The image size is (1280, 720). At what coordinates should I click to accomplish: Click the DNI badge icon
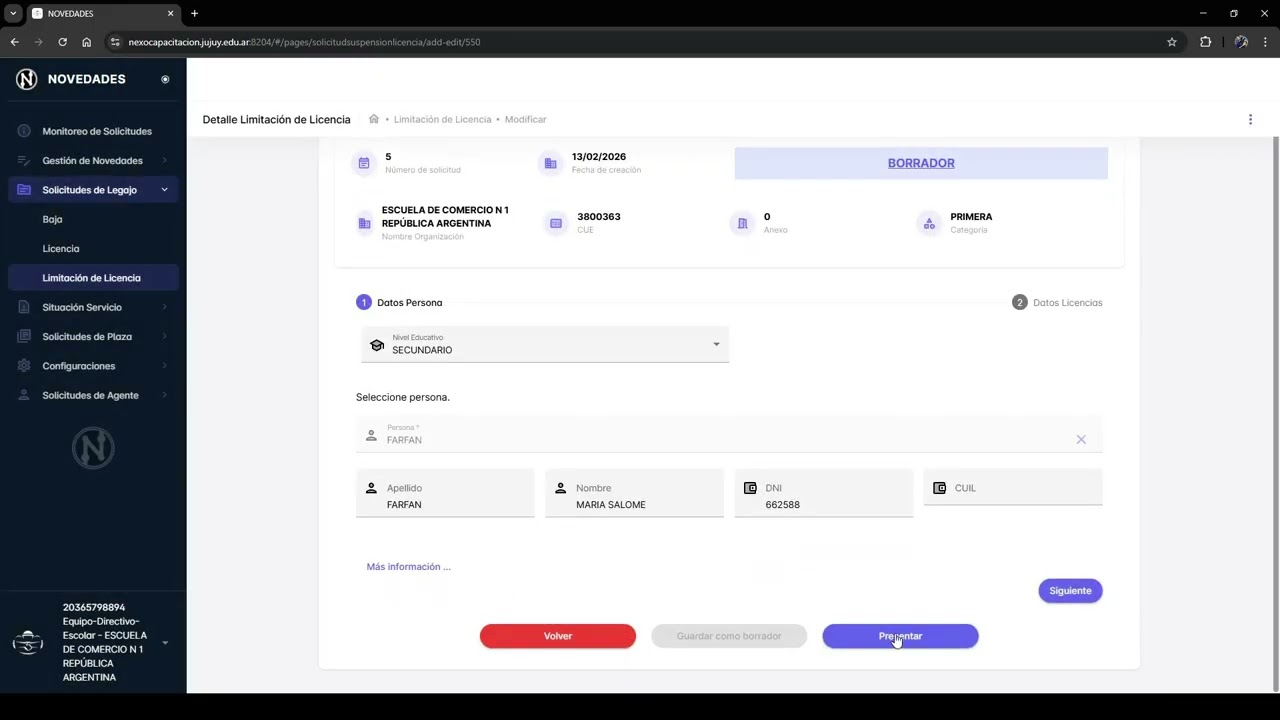[750, 488]
